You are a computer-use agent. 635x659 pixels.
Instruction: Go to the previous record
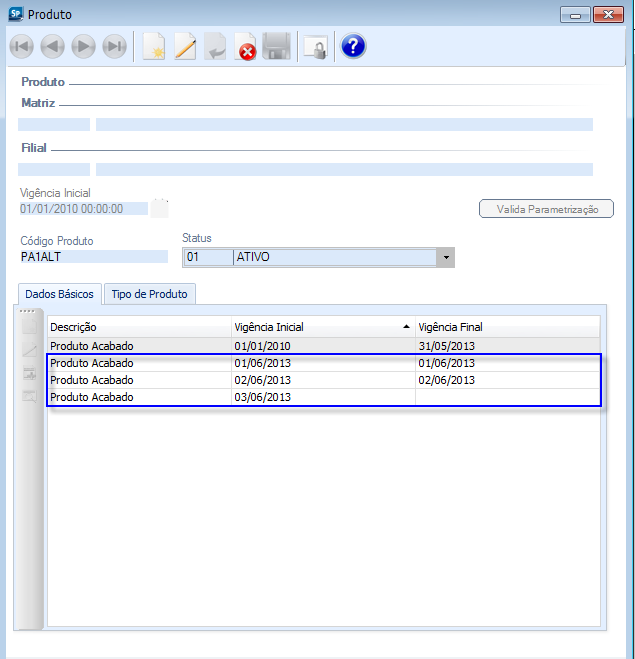click(x=52, y=47)
